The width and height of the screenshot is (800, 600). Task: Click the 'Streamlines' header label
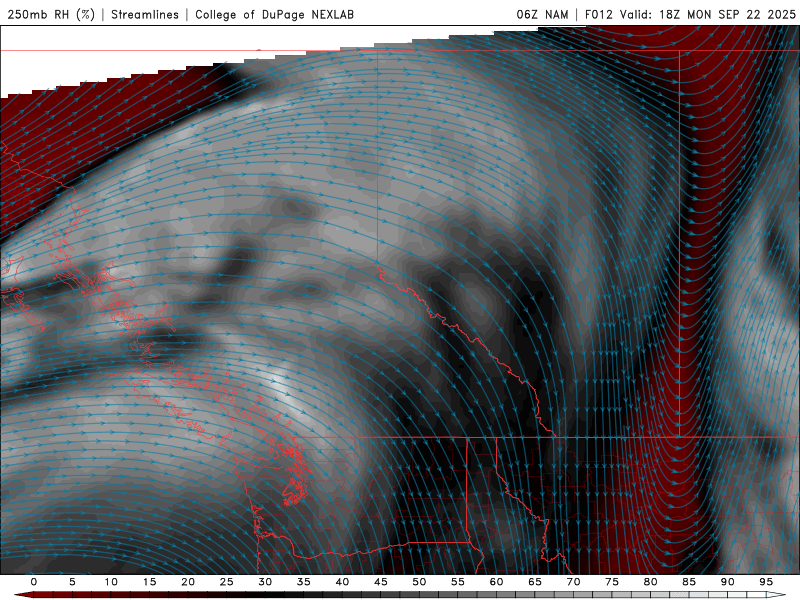pos(145,14)
